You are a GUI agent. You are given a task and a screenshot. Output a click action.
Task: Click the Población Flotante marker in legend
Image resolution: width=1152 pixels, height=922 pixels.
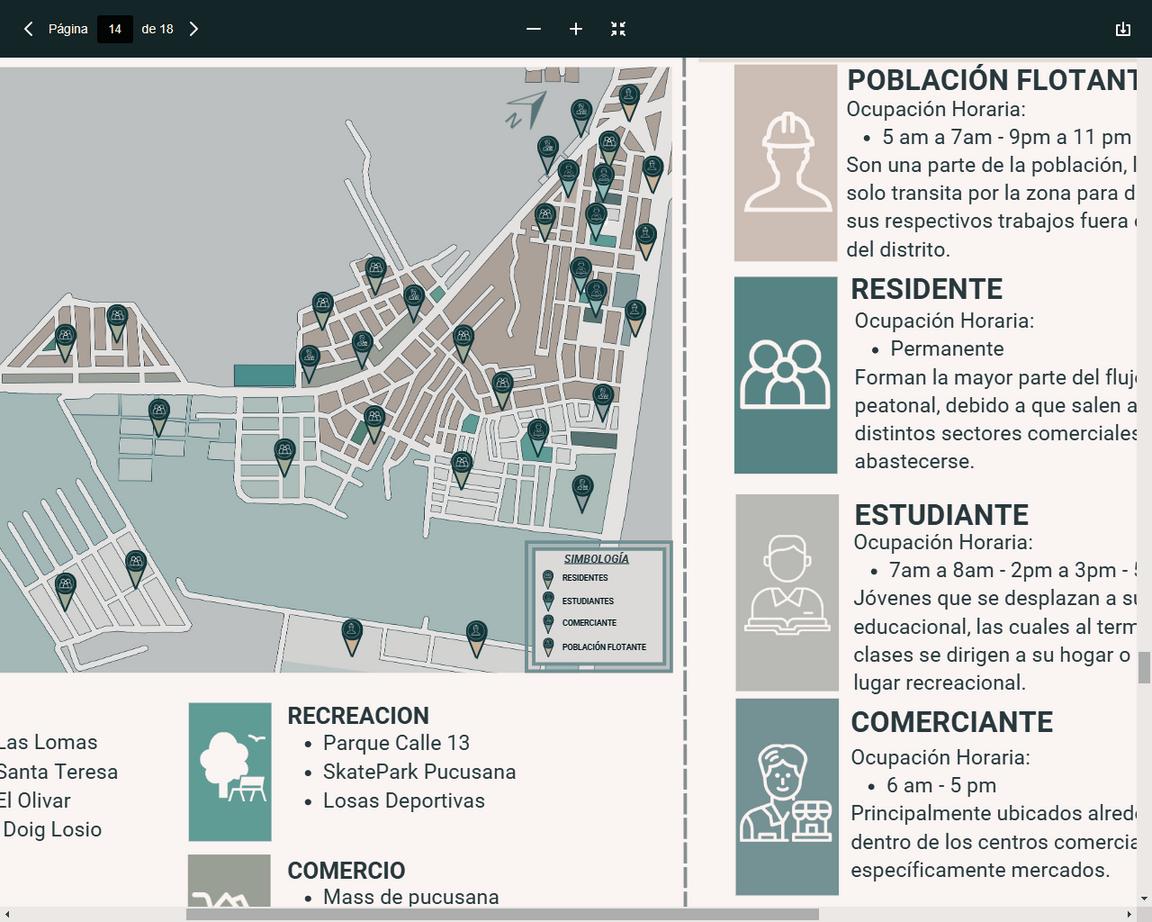[547, 647]
